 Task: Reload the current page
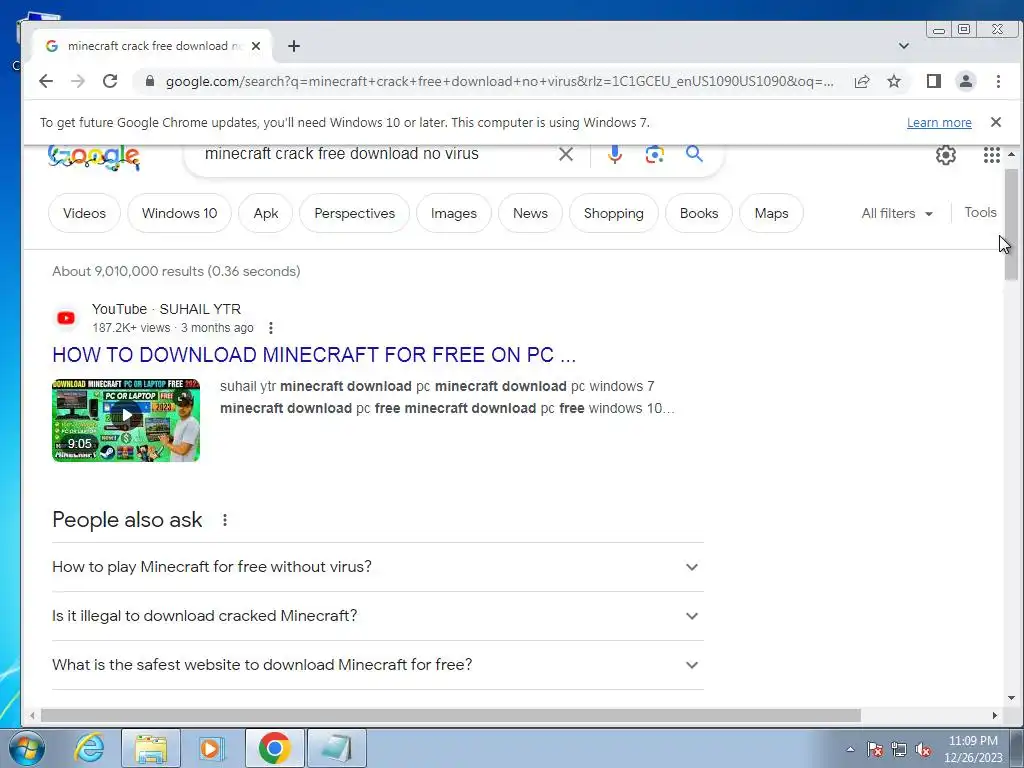coord(110,81)
